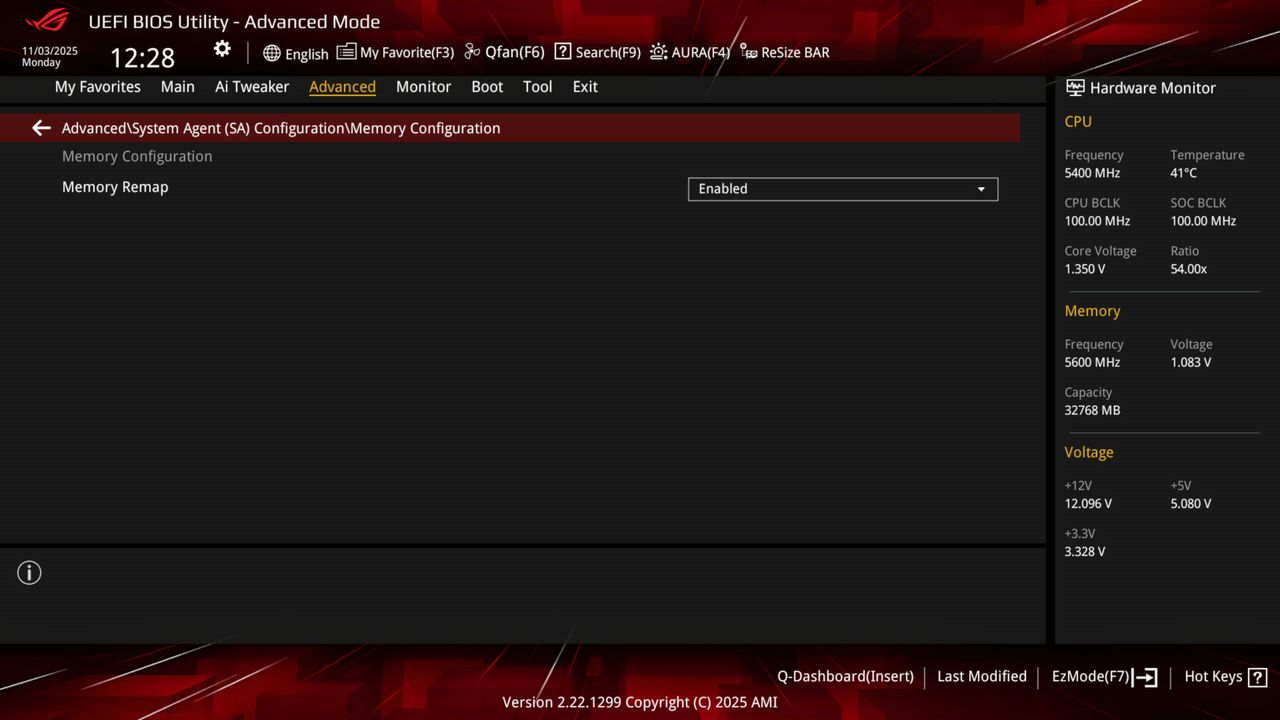Viewport: 1280px width, 720px height.
Task: Select the Monitor tab
Action: [423, 87]
